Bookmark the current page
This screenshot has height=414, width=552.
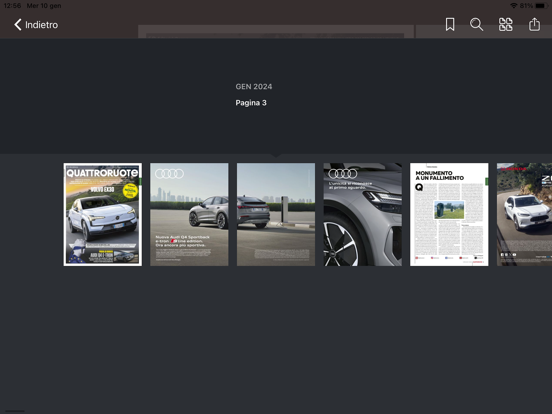[x=450, y=25]
